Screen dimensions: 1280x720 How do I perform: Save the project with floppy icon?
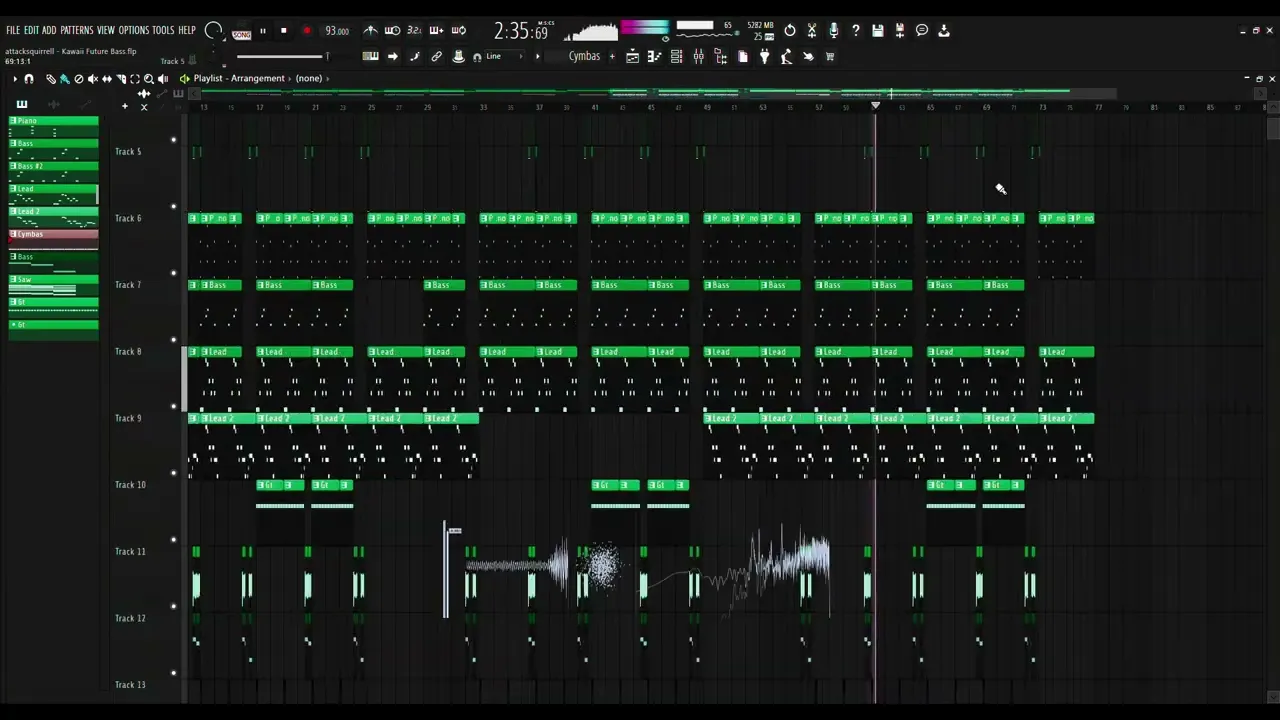pyautogui.click(x=878, y=31)
